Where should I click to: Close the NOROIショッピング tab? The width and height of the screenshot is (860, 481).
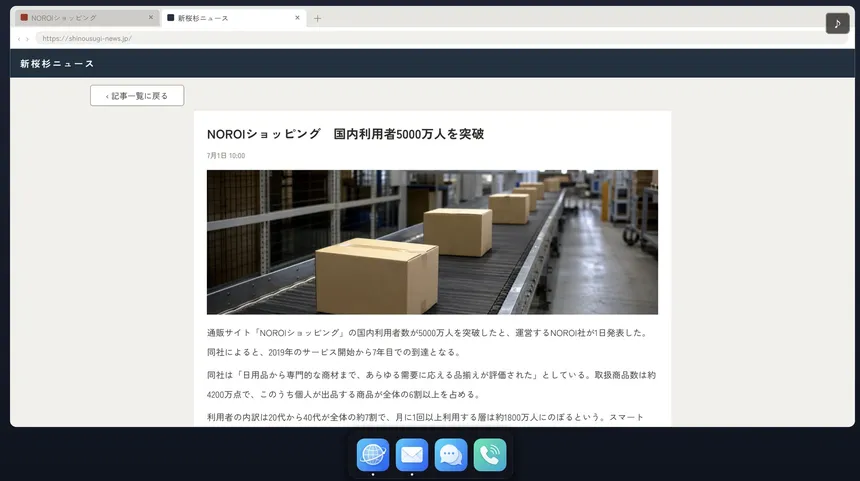coord(151,18)
